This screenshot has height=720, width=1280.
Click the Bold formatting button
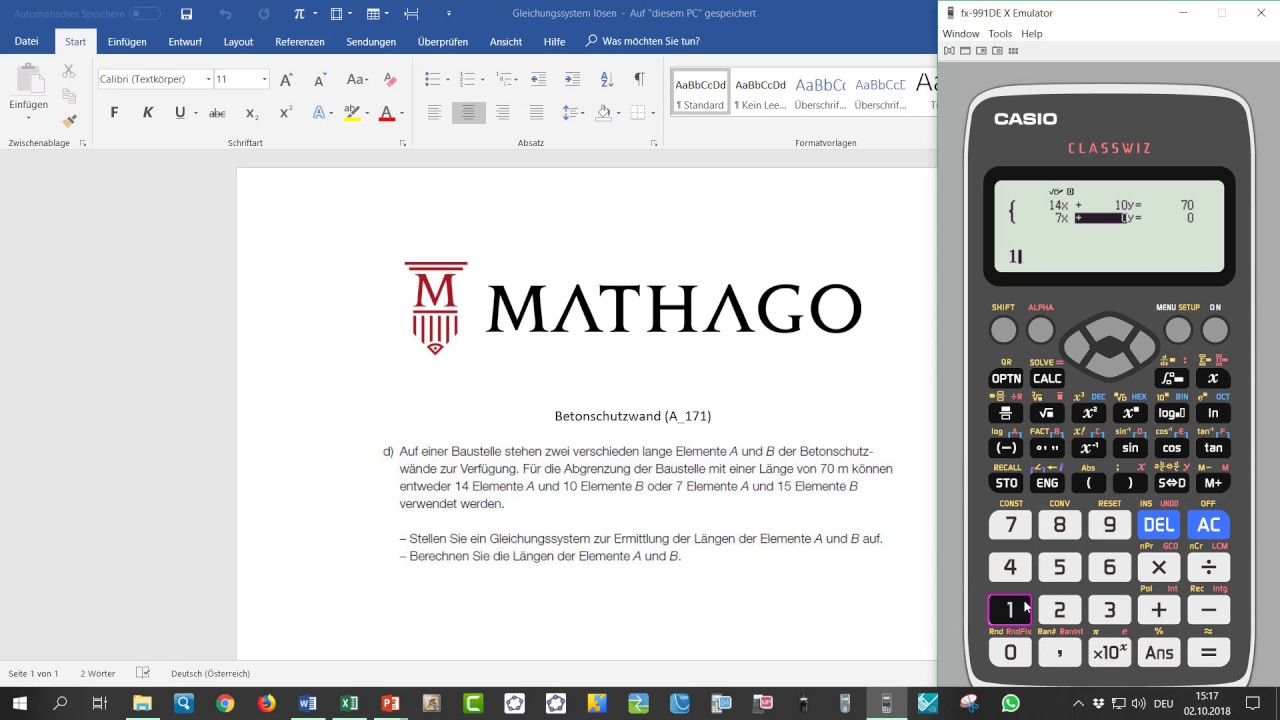pos(114,113)
